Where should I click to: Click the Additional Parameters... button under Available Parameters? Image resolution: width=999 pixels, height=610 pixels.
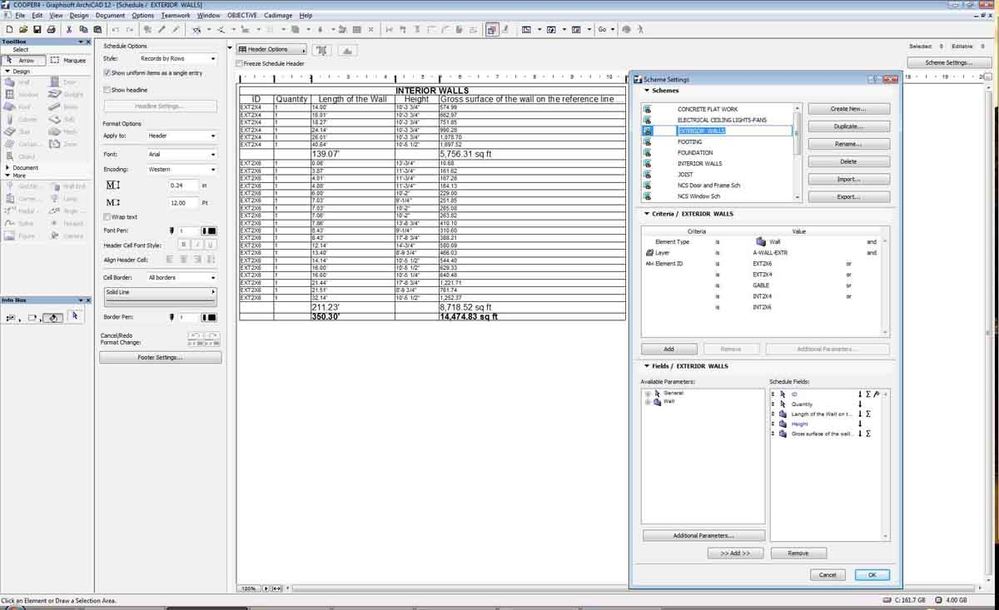tap(703, 535)
